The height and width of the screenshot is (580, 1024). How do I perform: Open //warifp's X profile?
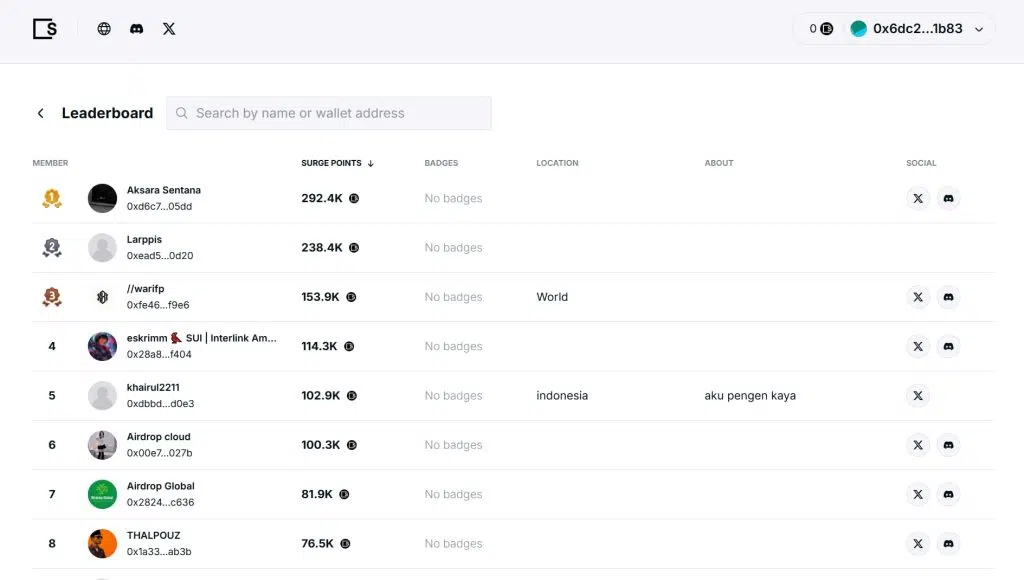(x=918, y=297)
